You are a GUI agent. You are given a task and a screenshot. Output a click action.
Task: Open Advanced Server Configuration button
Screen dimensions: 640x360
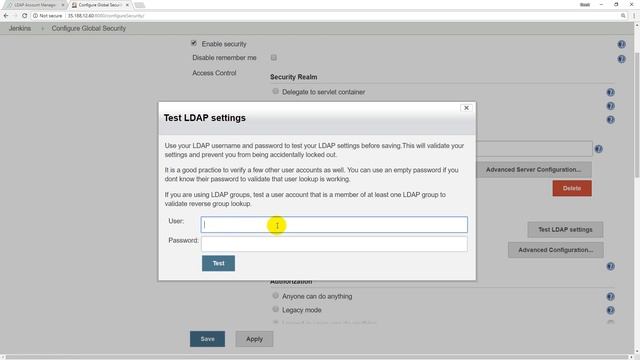[x=533, y=169]
